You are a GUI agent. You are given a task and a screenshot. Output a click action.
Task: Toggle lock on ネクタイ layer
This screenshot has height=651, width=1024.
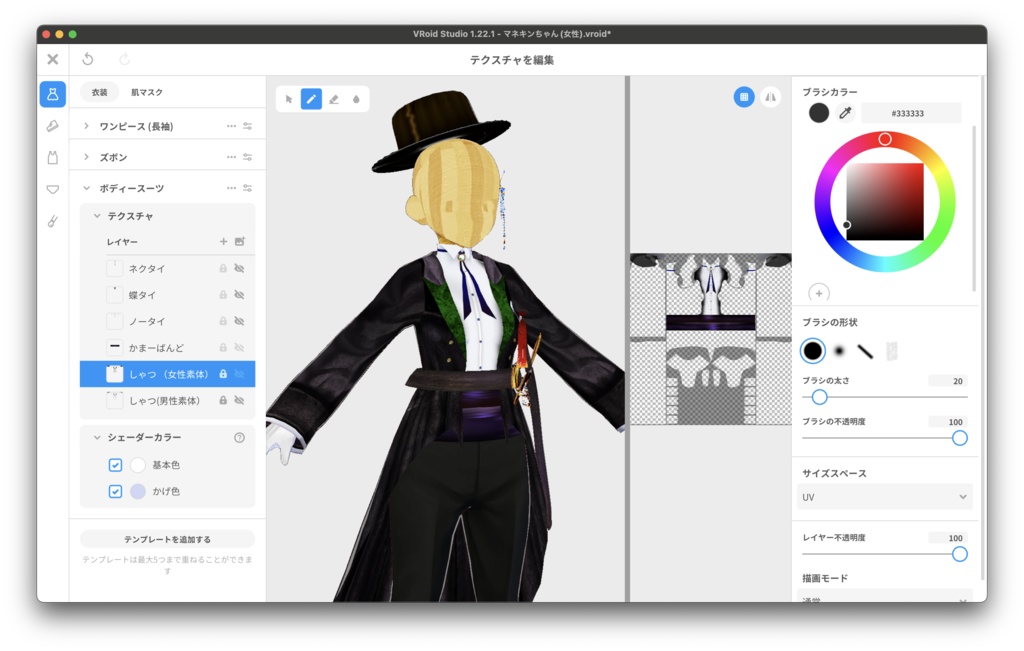(223, 268)
